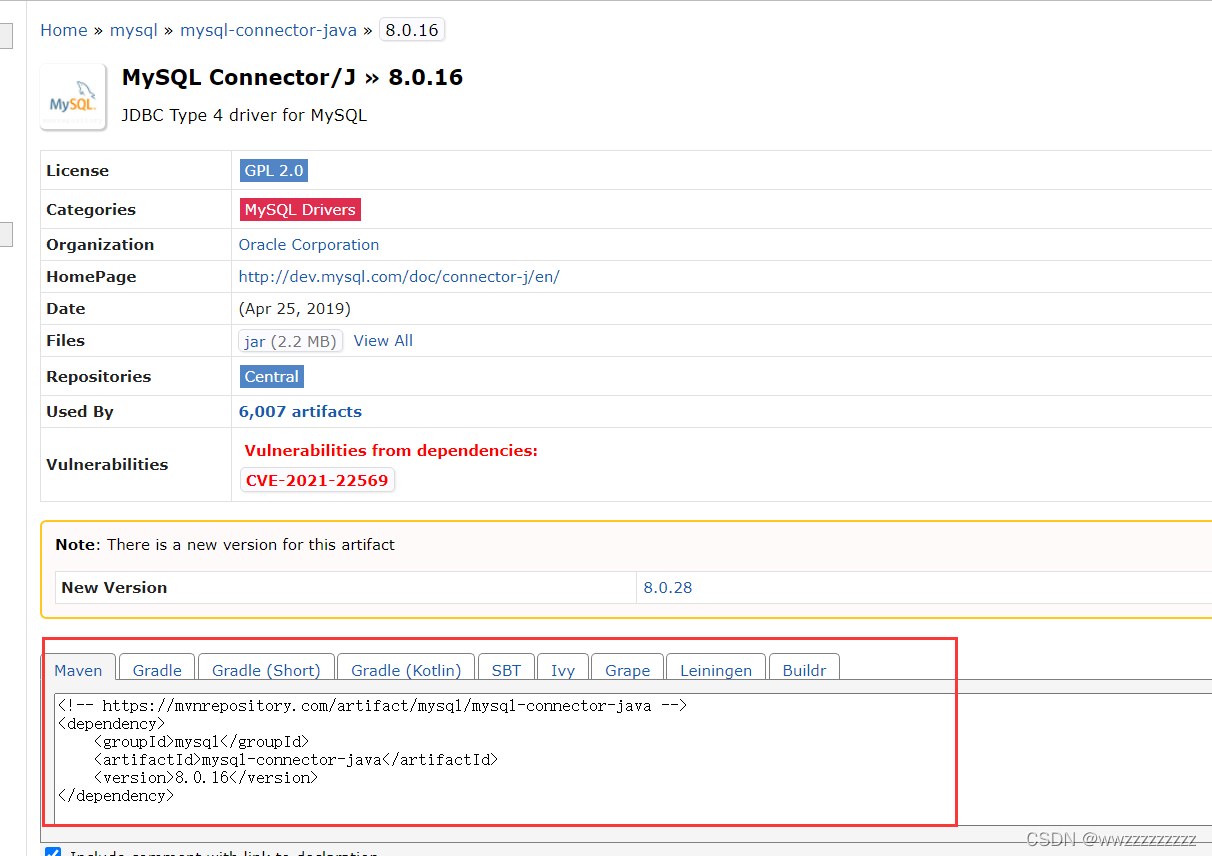This screenshot has width=1212, height=856.
Task: Select the Maven tab
Action: point(78,670)
